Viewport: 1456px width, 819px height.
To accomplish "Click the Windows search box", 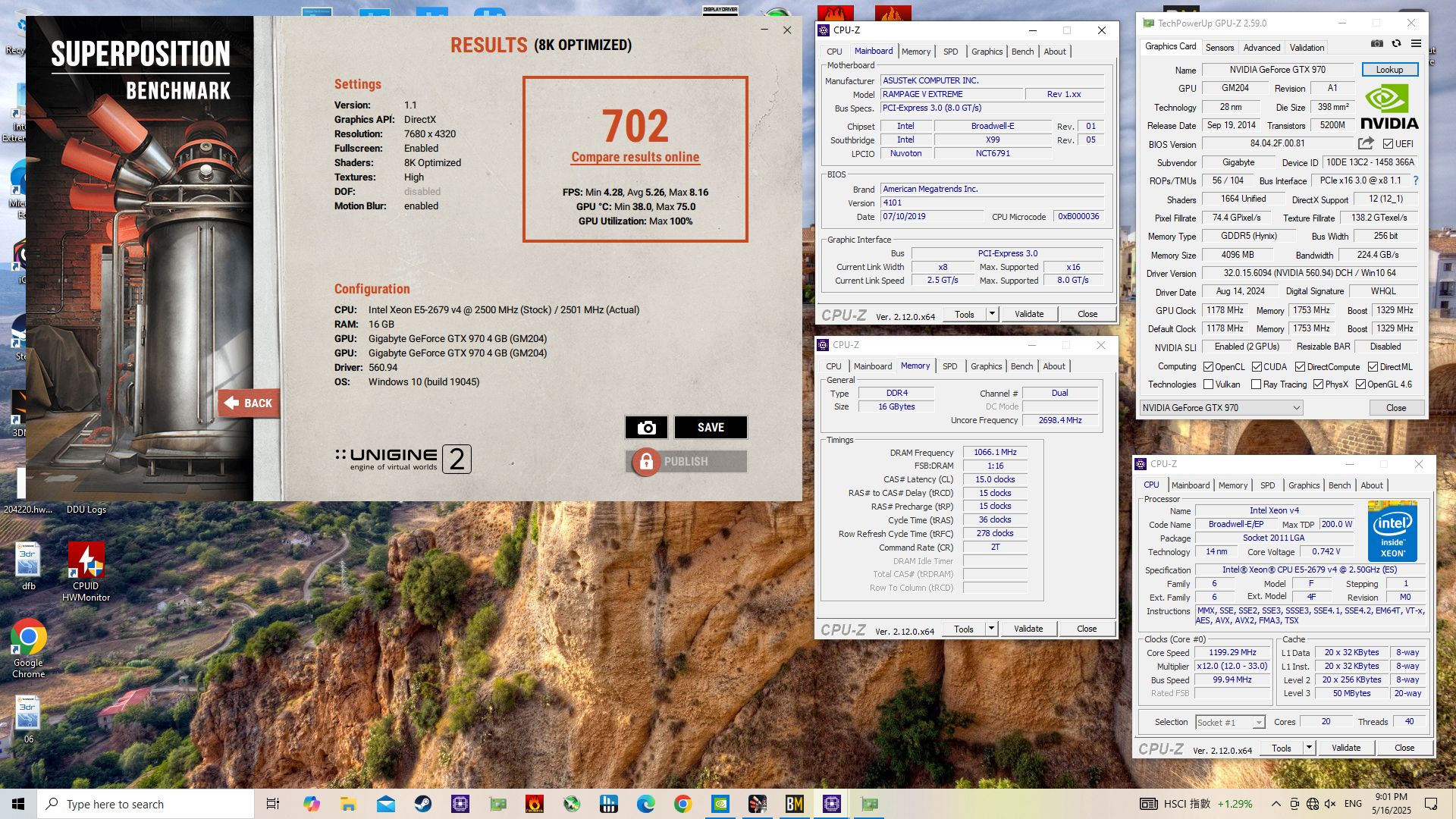I will point(146,804).
